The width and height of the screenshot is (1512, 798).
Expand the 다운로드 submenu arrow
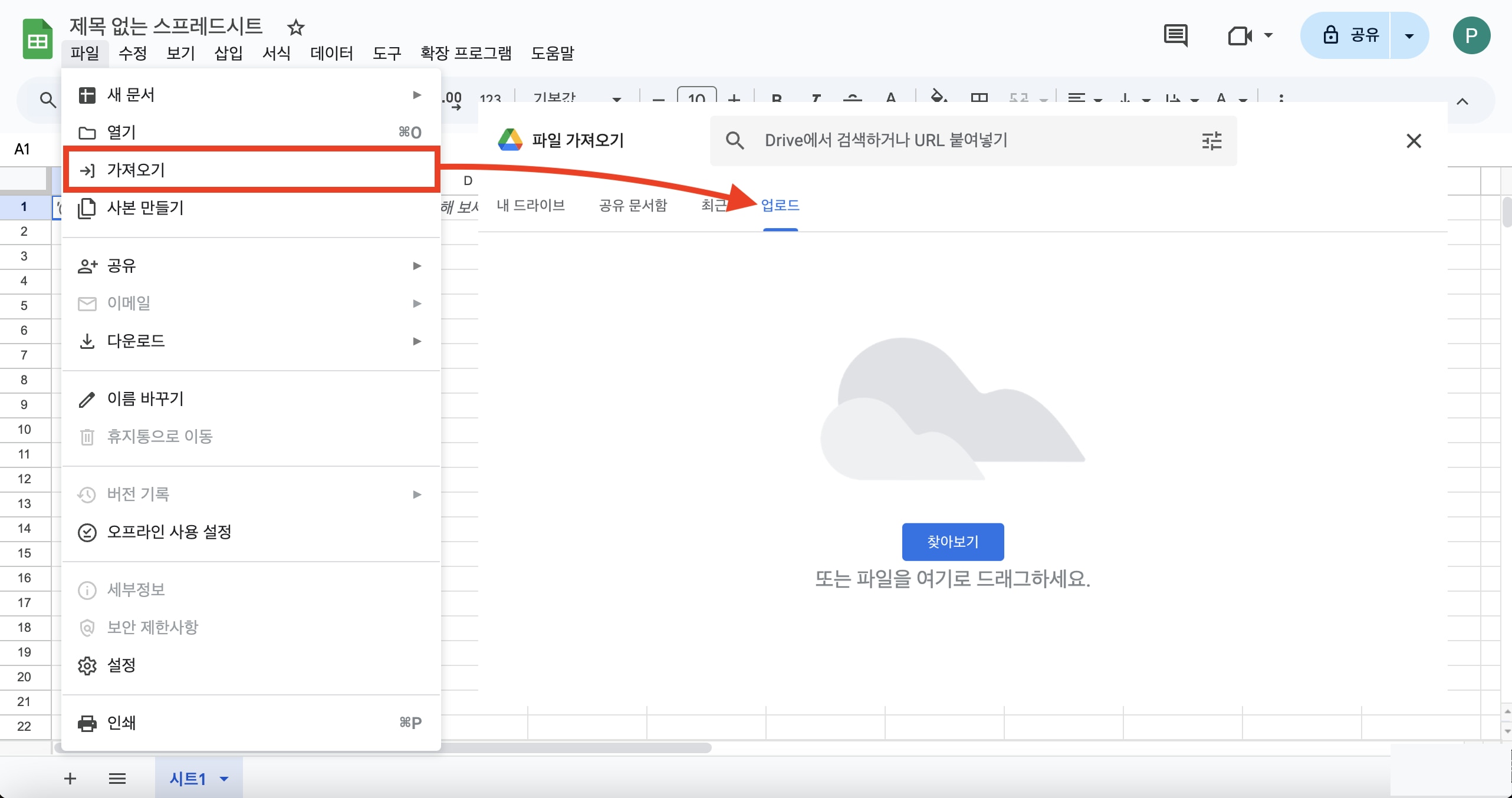[x=417, y=341]
